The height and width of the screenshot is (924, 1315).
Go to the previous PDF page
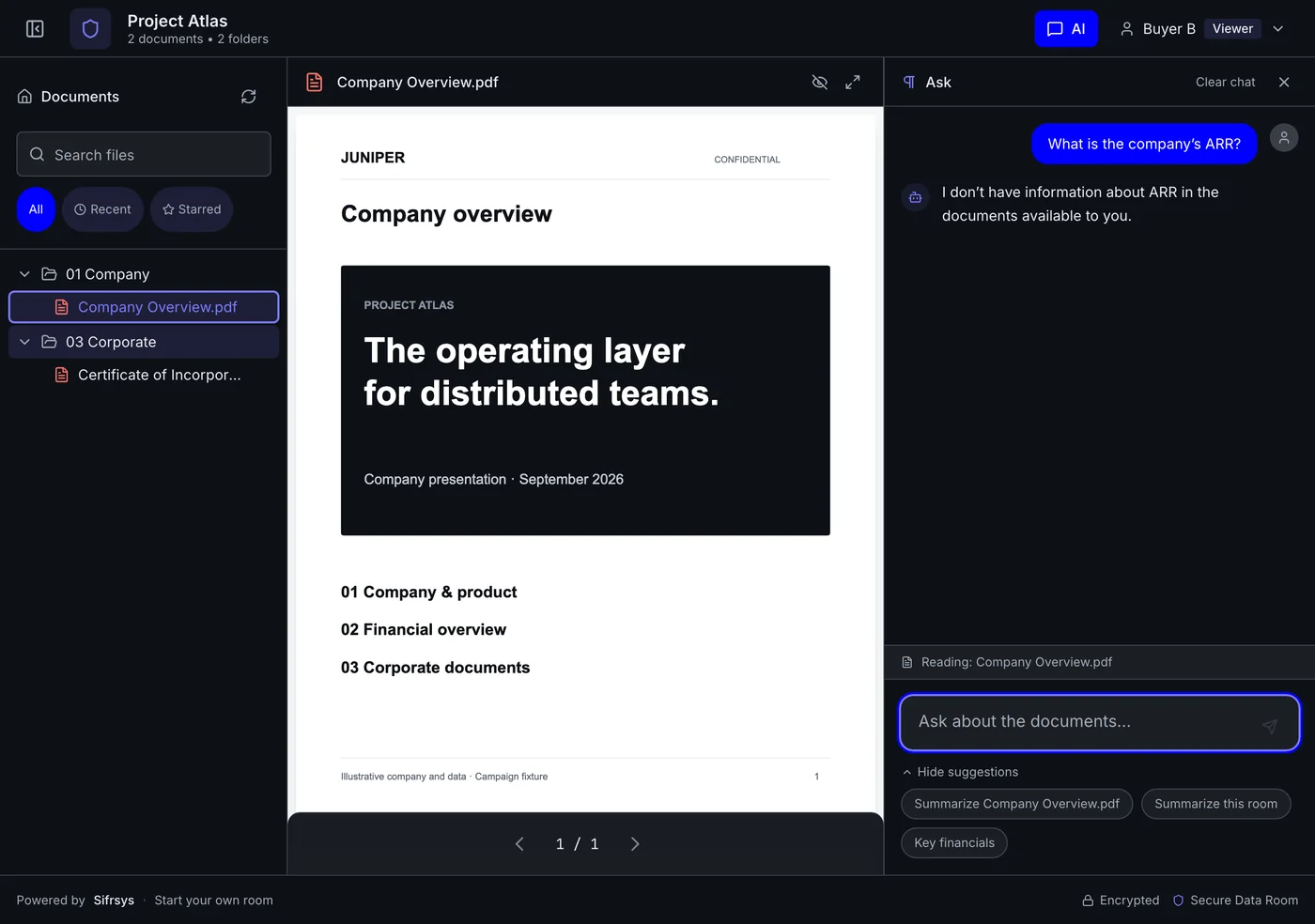pos(519,844)
